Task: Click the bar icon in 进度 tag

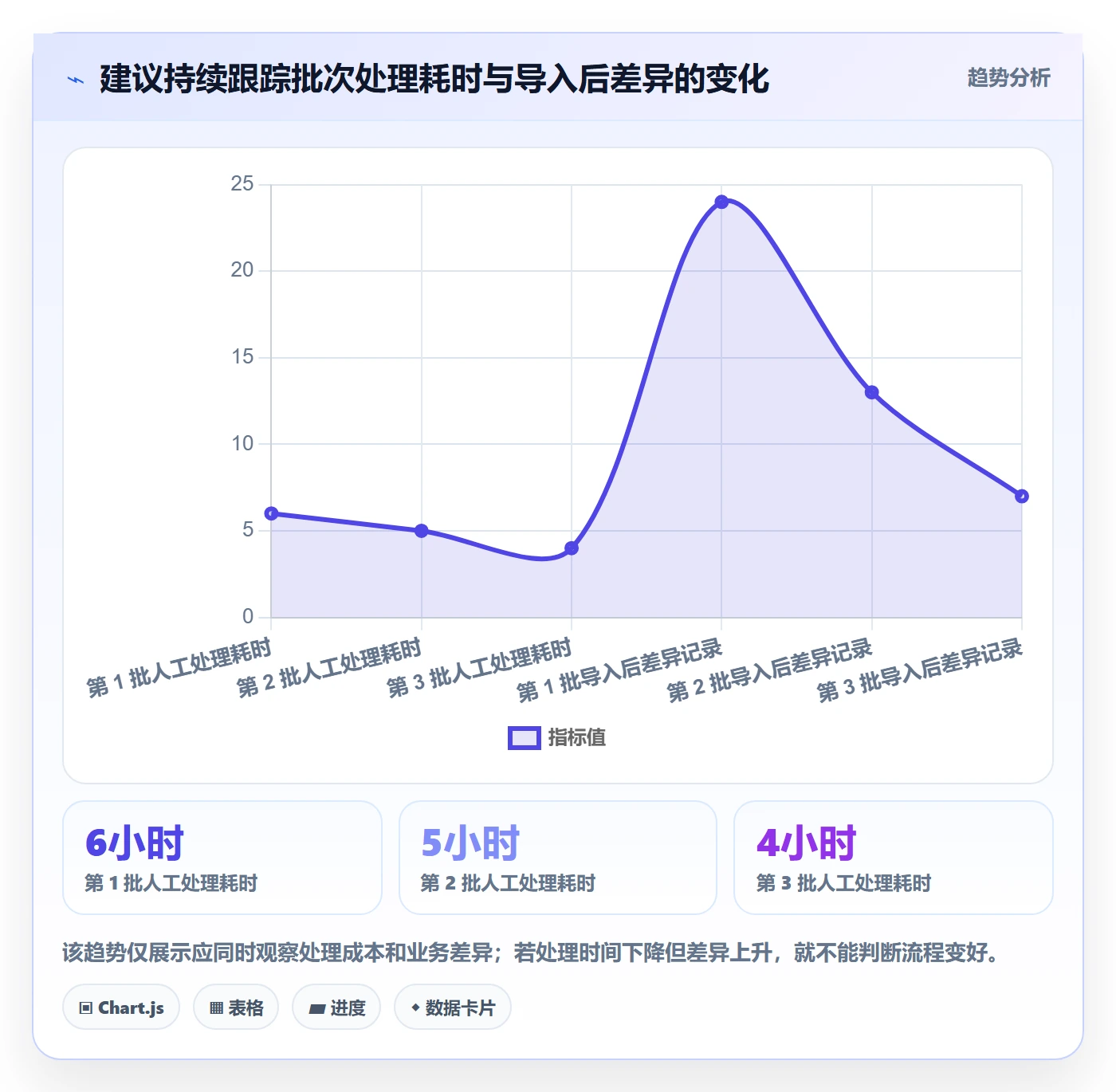Action: 316,1009
